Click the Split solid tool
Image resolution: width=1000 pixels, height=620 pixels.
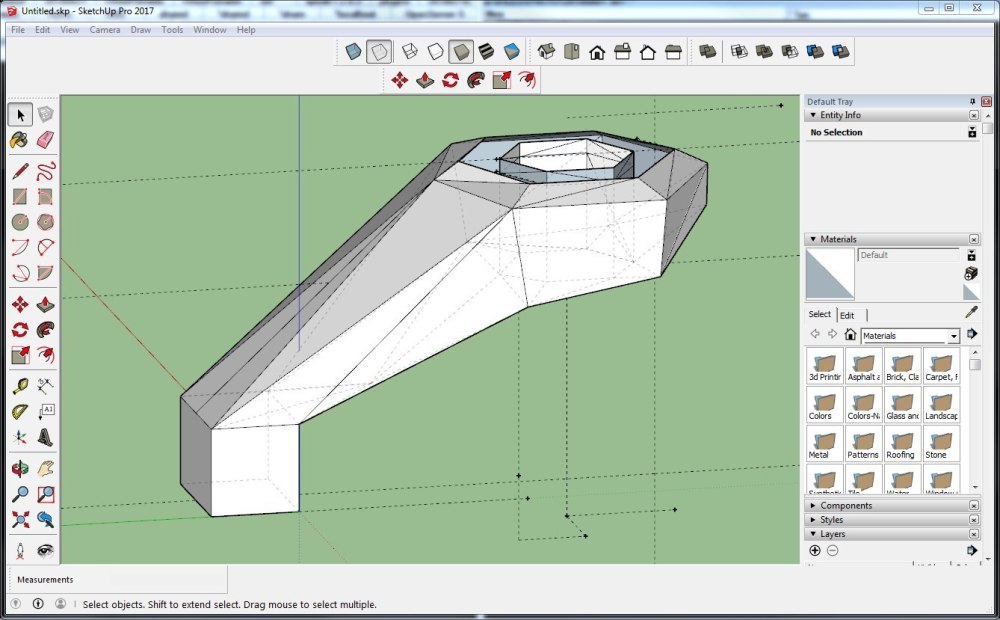pyautogui.click(x=841, y=52)
